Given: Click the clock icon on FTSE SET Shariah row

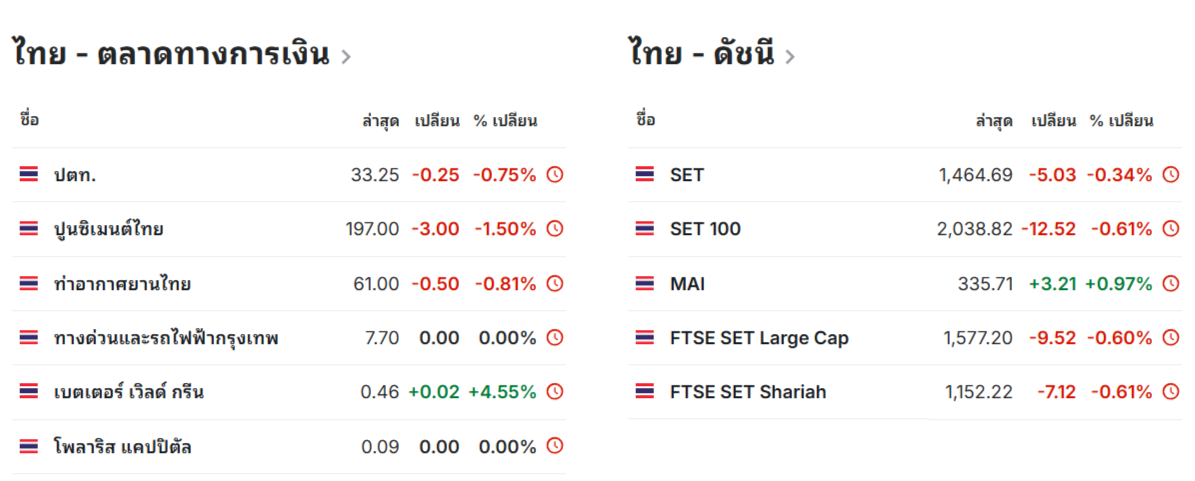Looking at the screenshot, I should (x=1170, y=392).
